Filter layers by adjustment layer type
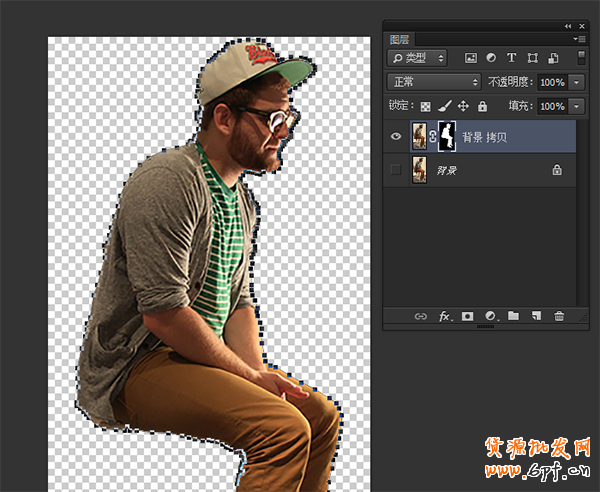This screenshot has width=600, height=492. pyautogui.click(x=491, y=58)
